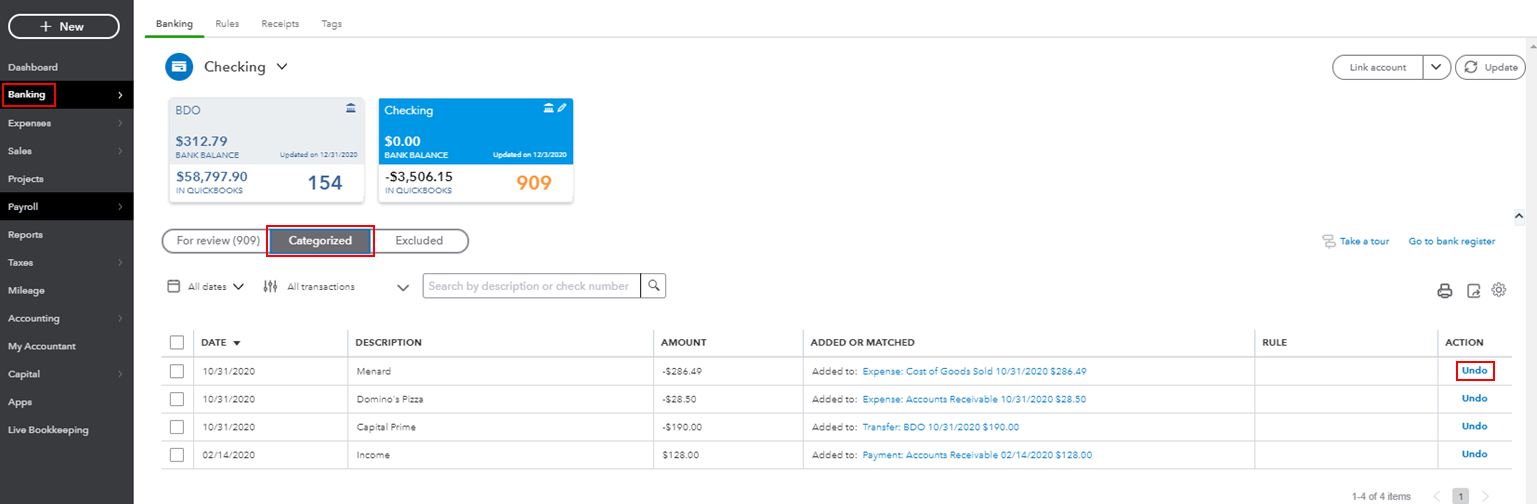Click the bank icon on BDO card

350,108
